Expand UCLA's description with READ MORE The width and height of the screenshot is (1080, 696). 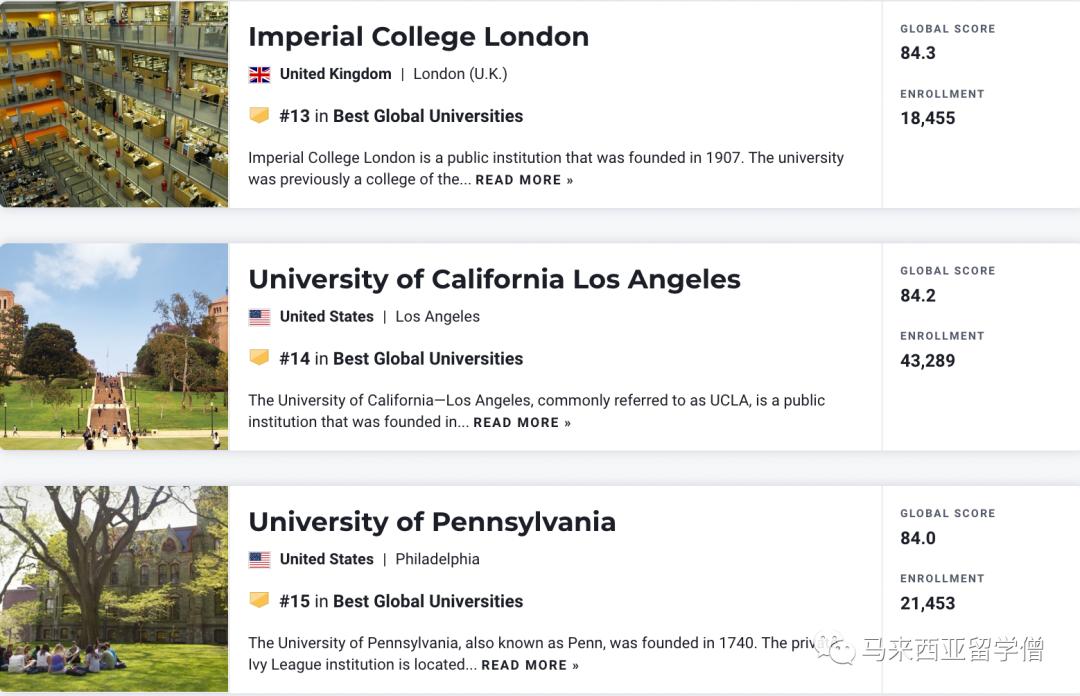[x=514, y=422]
